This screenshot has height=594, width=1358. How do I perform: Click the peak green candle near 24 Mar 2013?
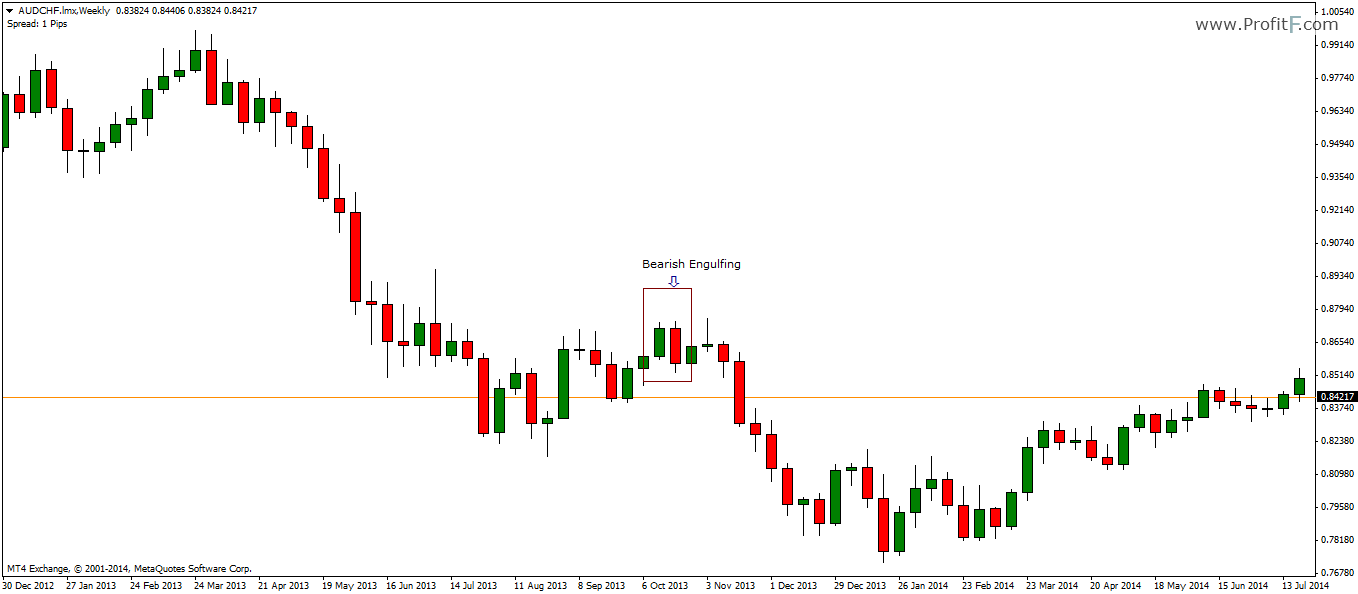(196, 60)
